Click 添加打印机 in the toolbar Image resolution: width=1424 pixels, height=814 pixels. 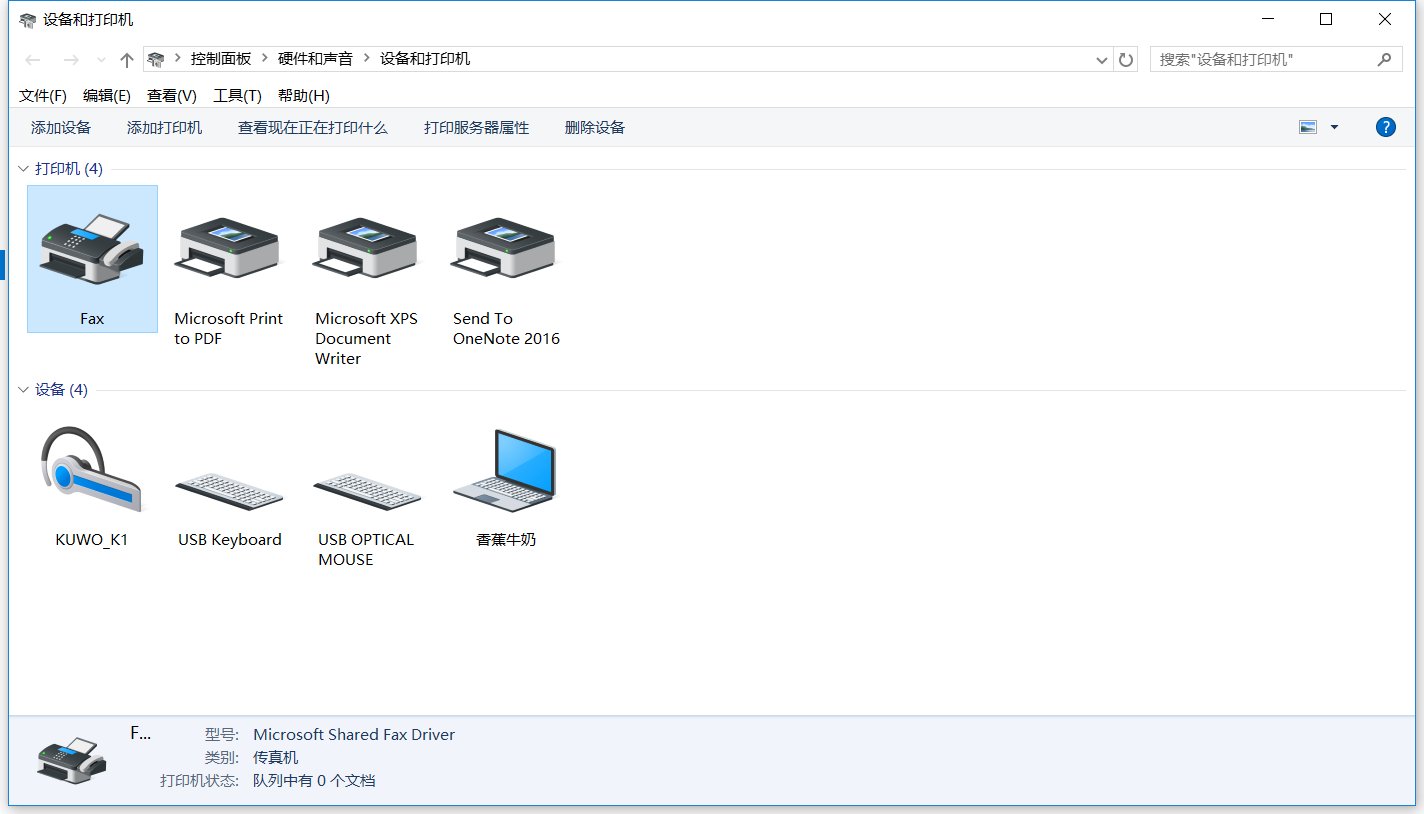click(x=164, y=127)
